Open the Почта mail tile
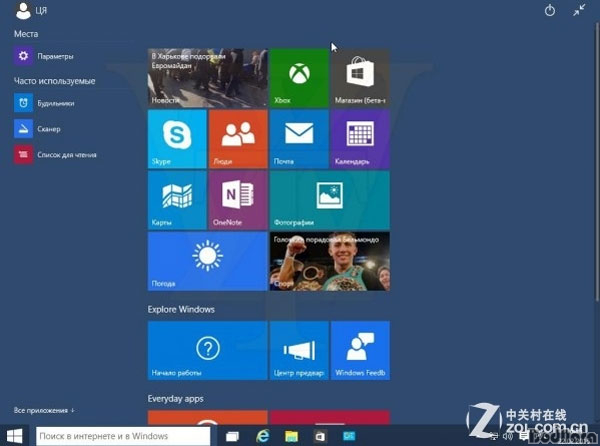 [x=299, y=139]
